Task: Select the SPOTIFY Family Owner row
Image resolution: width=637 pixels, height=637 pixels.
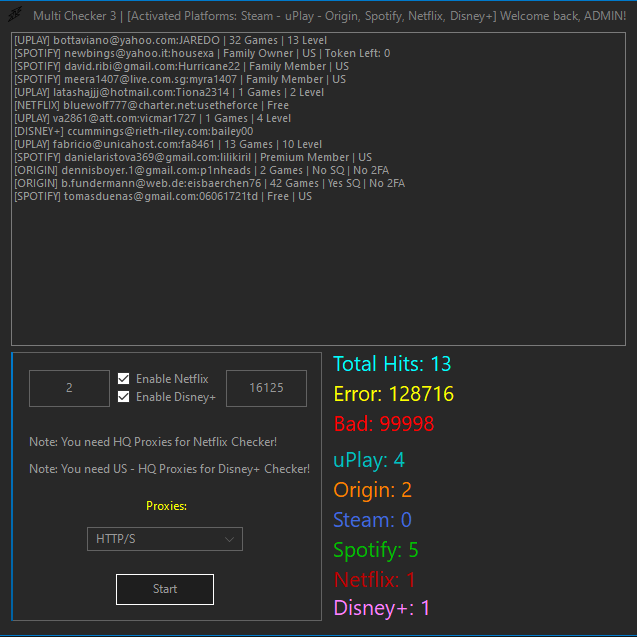Action: 202,53
